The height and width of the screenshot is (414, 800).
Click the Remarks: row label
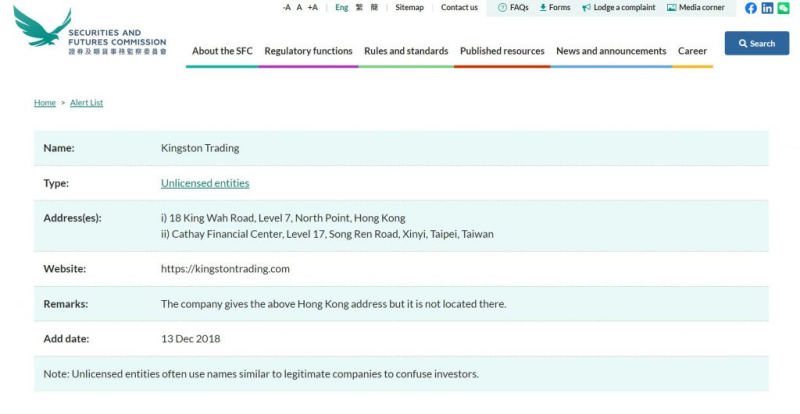[66, 304]
